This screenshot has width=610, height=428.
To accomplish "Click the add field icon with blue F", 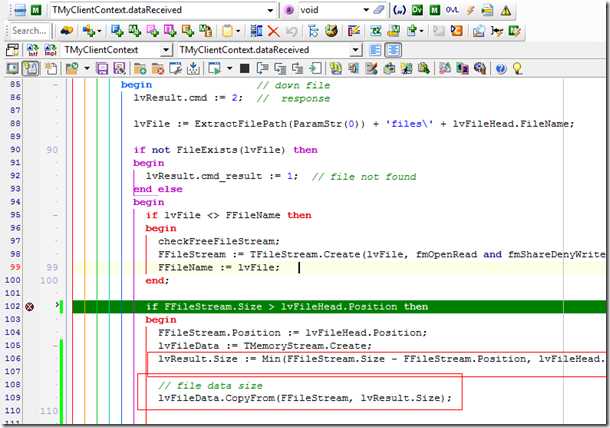I will [117, 31].
